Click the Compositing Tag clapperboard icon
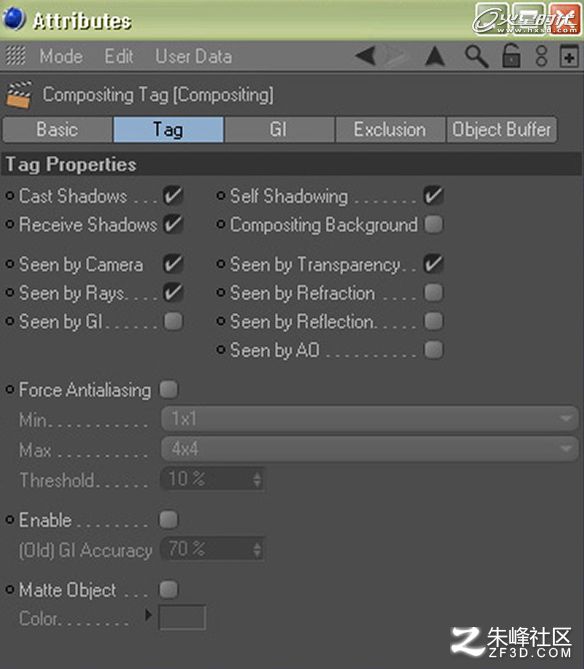This screenshot has width=584, height=669. [x=19, y=94]
